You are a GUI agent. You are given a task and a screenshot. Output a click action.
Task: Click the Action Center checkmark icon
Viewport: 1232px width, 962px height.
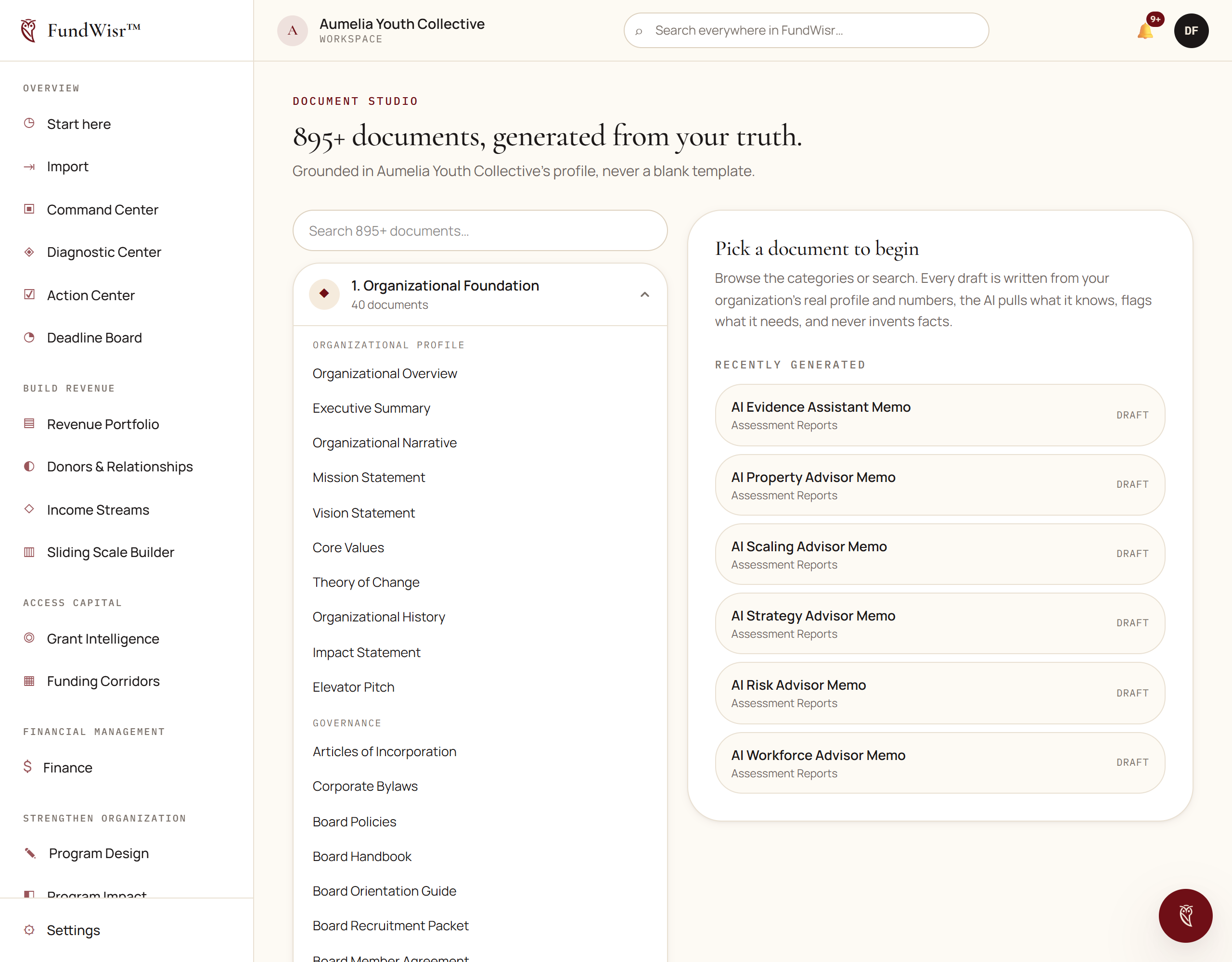pyautogui.click(x=29, y=294)
